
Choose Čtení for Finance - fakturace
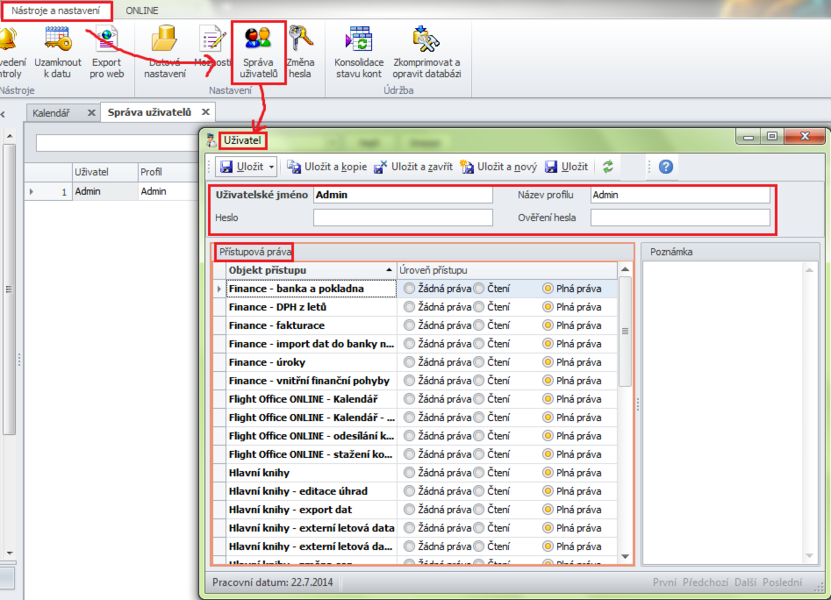(x=480, y=325)
